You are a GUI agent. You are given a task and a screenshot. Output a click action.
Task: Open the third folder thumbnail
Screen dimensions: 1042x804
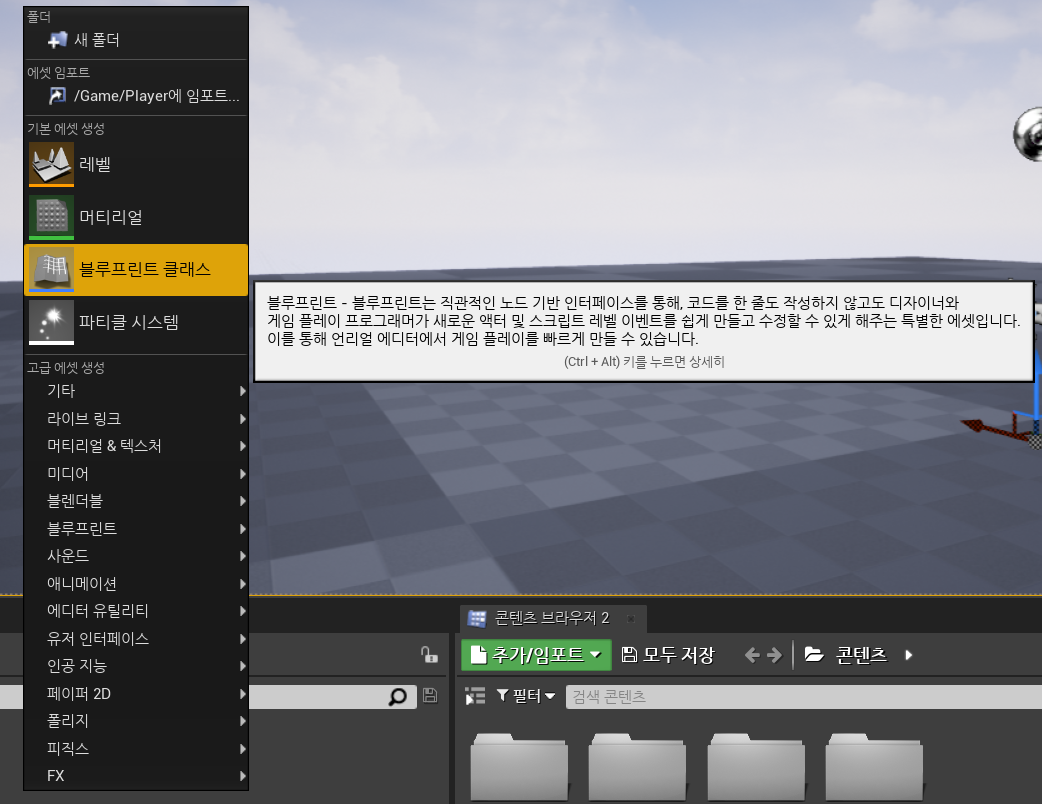[756, 767]
